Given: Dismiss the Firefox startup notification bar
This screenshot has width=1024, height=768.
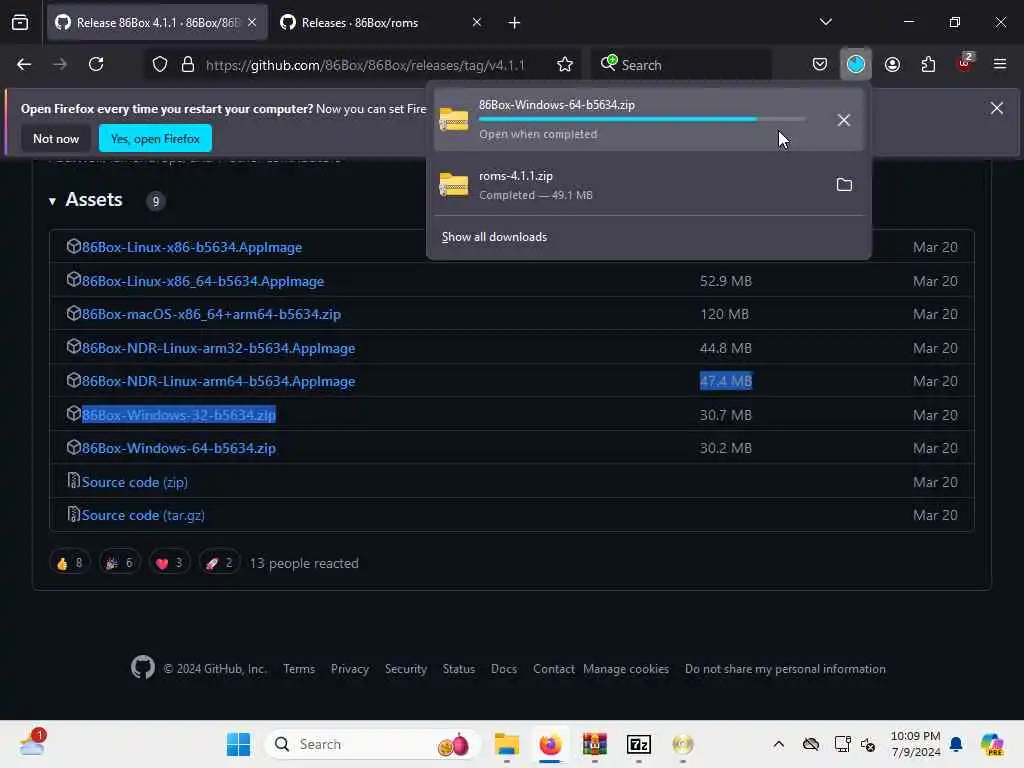Looking at the screenshot, I should coord(997,108).
